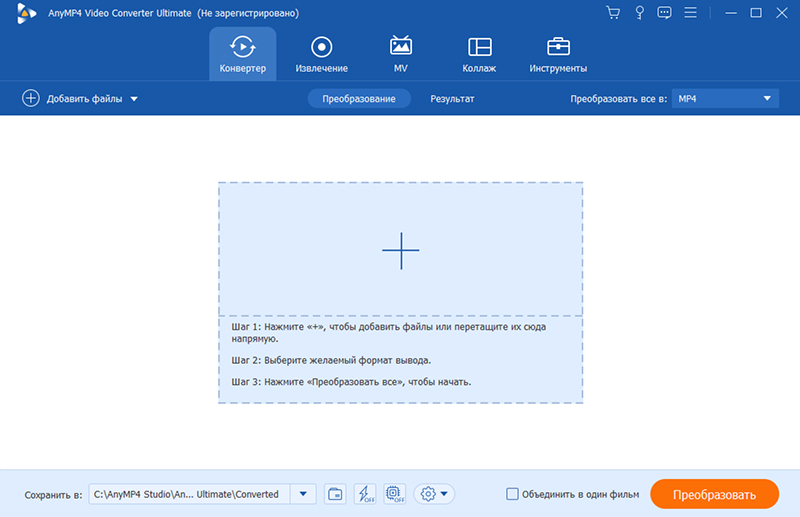Click the Добавить файлы plus icon
800x517 pixels.
[x=31, y=98]
